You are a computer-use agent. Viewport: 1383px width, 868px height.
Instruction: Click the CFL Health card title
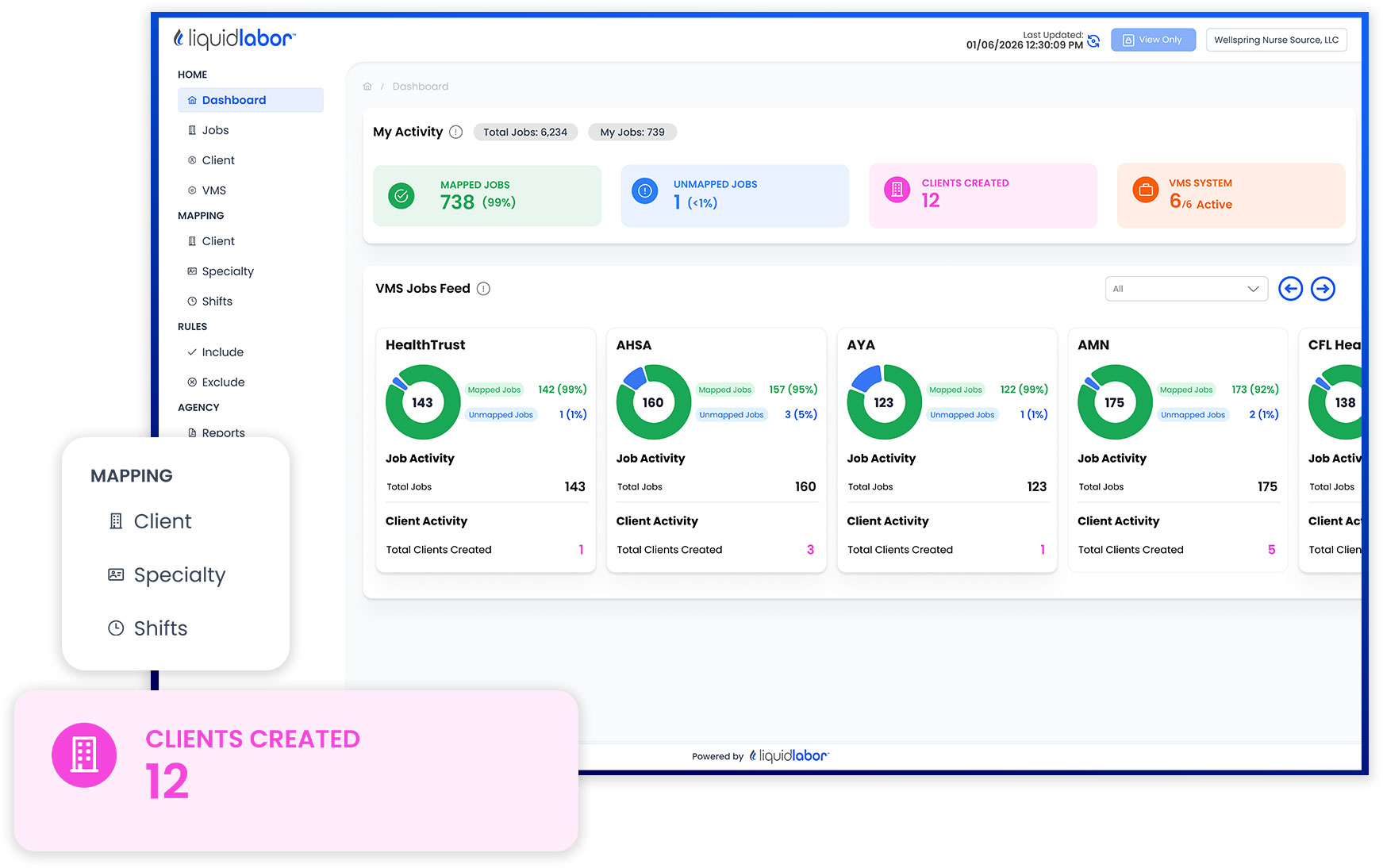[1335, 345]
